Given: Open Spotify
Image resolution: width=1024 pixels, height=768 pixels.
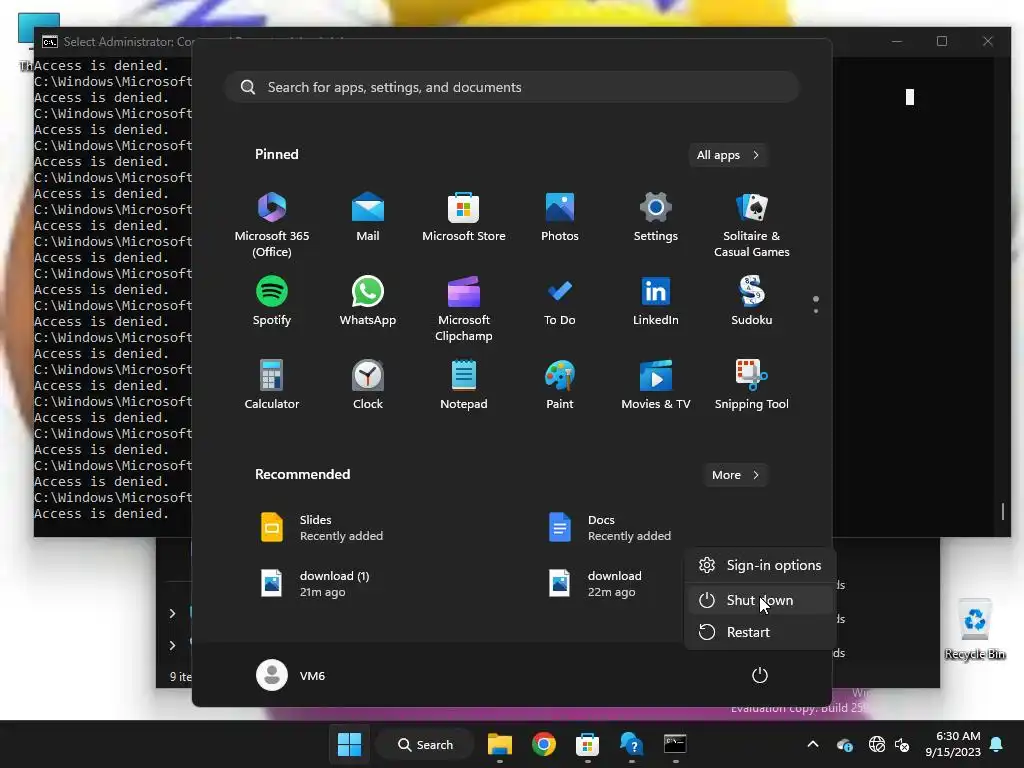Looking at the screenshot, I should click(272, 300).
